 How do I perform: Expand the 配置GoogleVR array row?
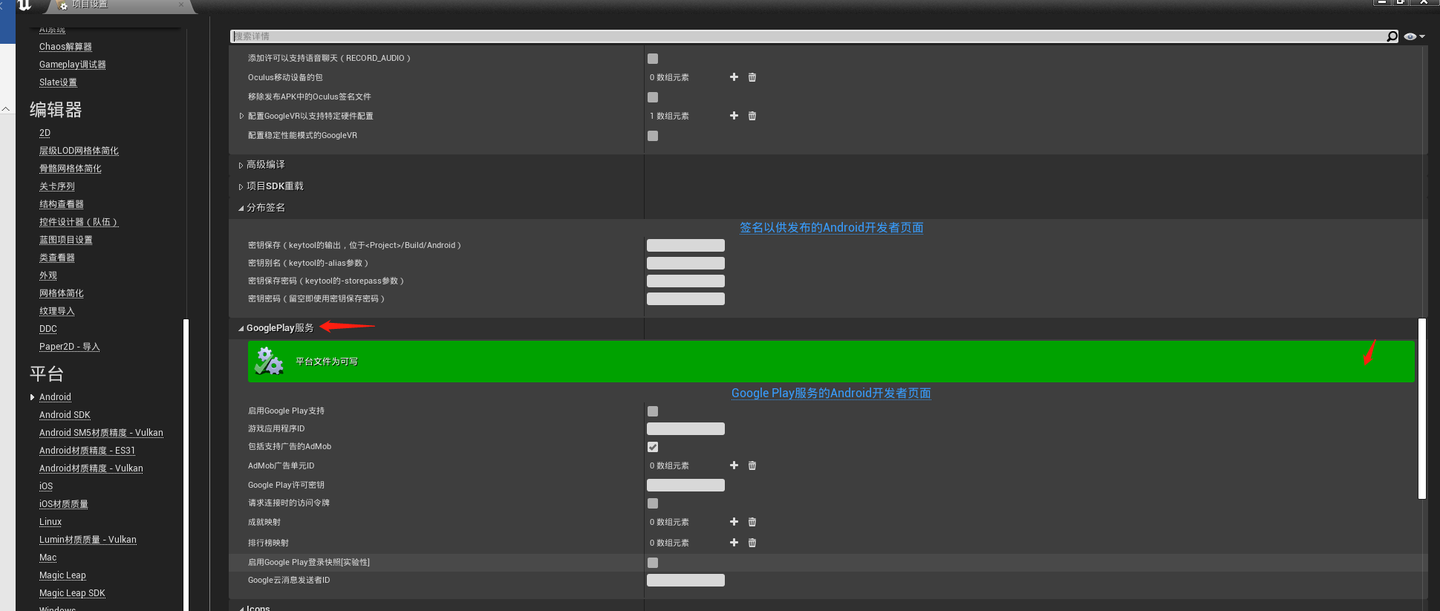(x=241, y=116)
